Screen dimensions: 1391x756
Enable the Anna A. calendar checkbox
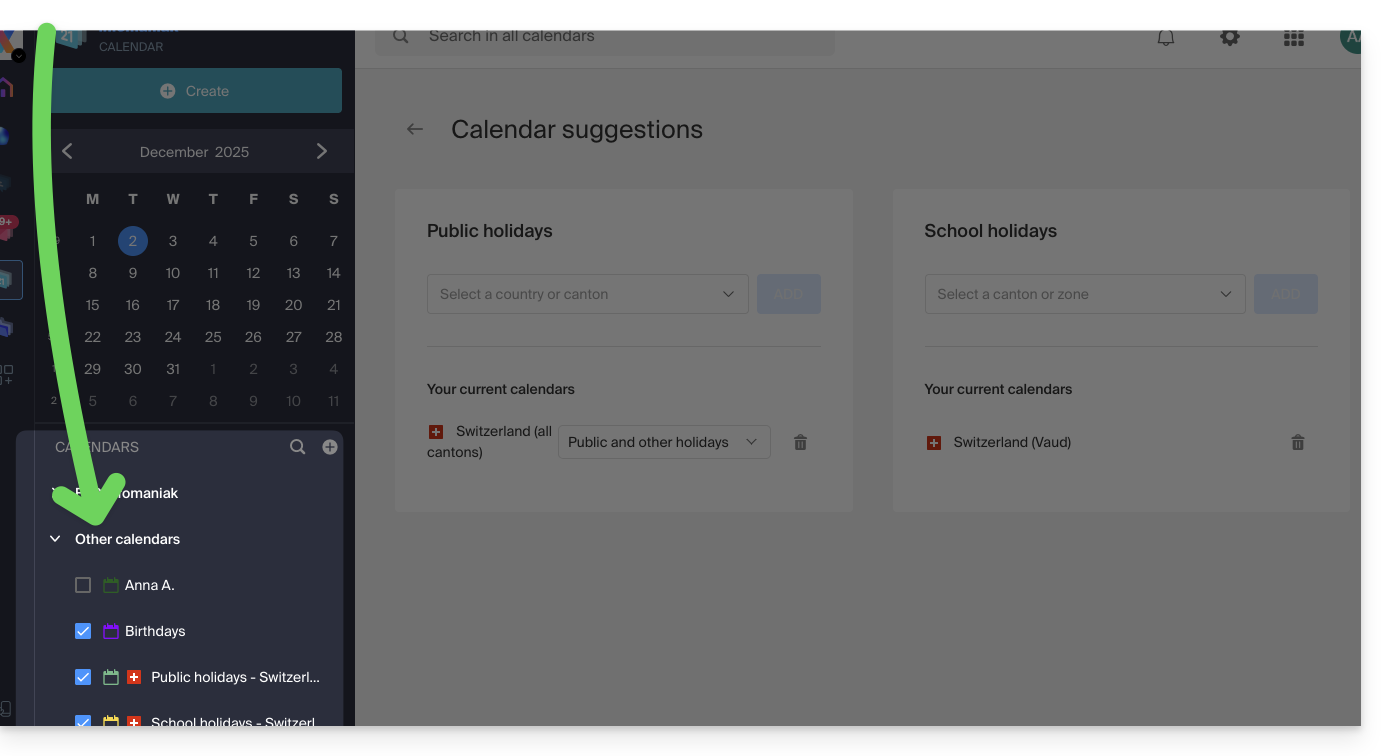click(83, 585)
